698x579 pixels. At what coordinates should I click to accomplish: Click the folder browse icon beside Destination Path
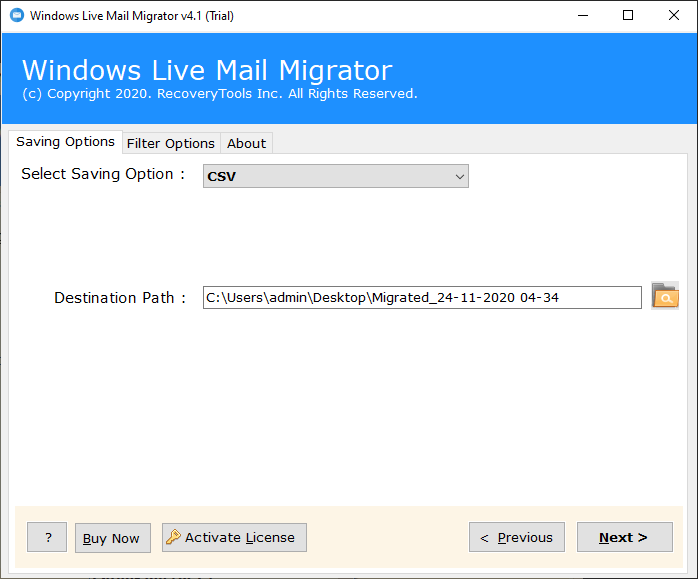665,296
